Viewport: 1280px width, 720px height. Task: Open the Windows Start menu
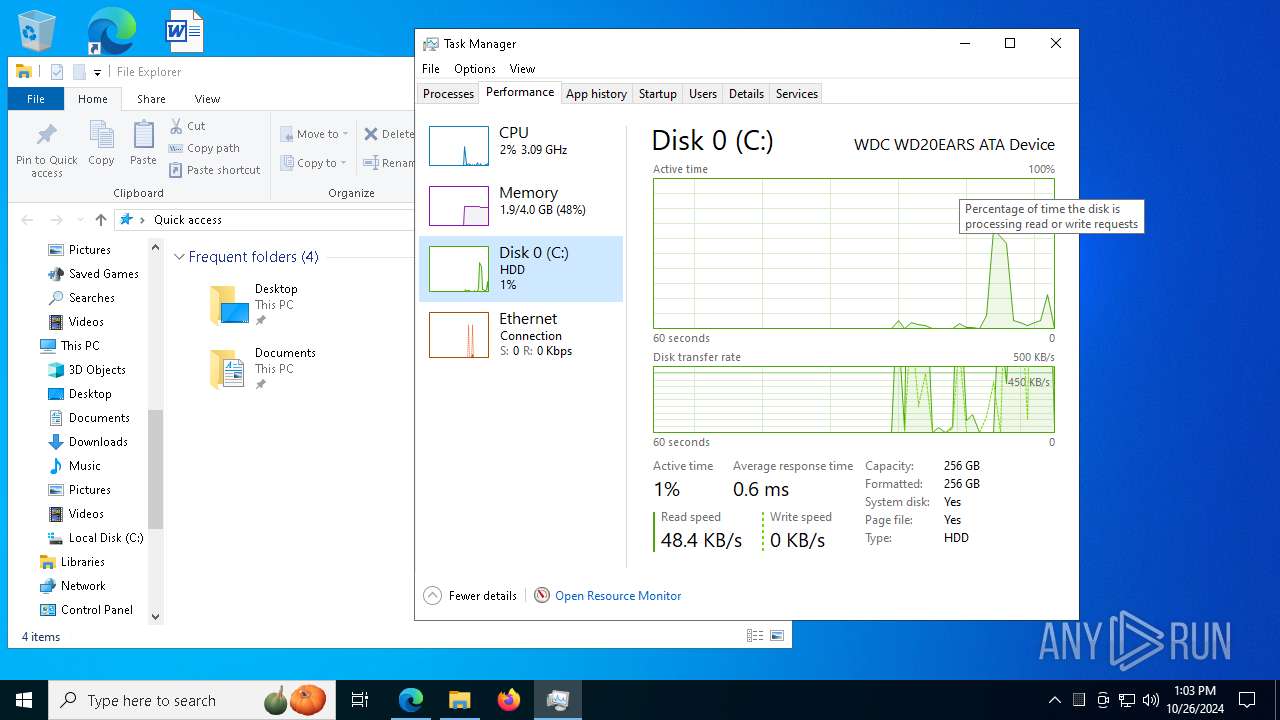point(24,700)
